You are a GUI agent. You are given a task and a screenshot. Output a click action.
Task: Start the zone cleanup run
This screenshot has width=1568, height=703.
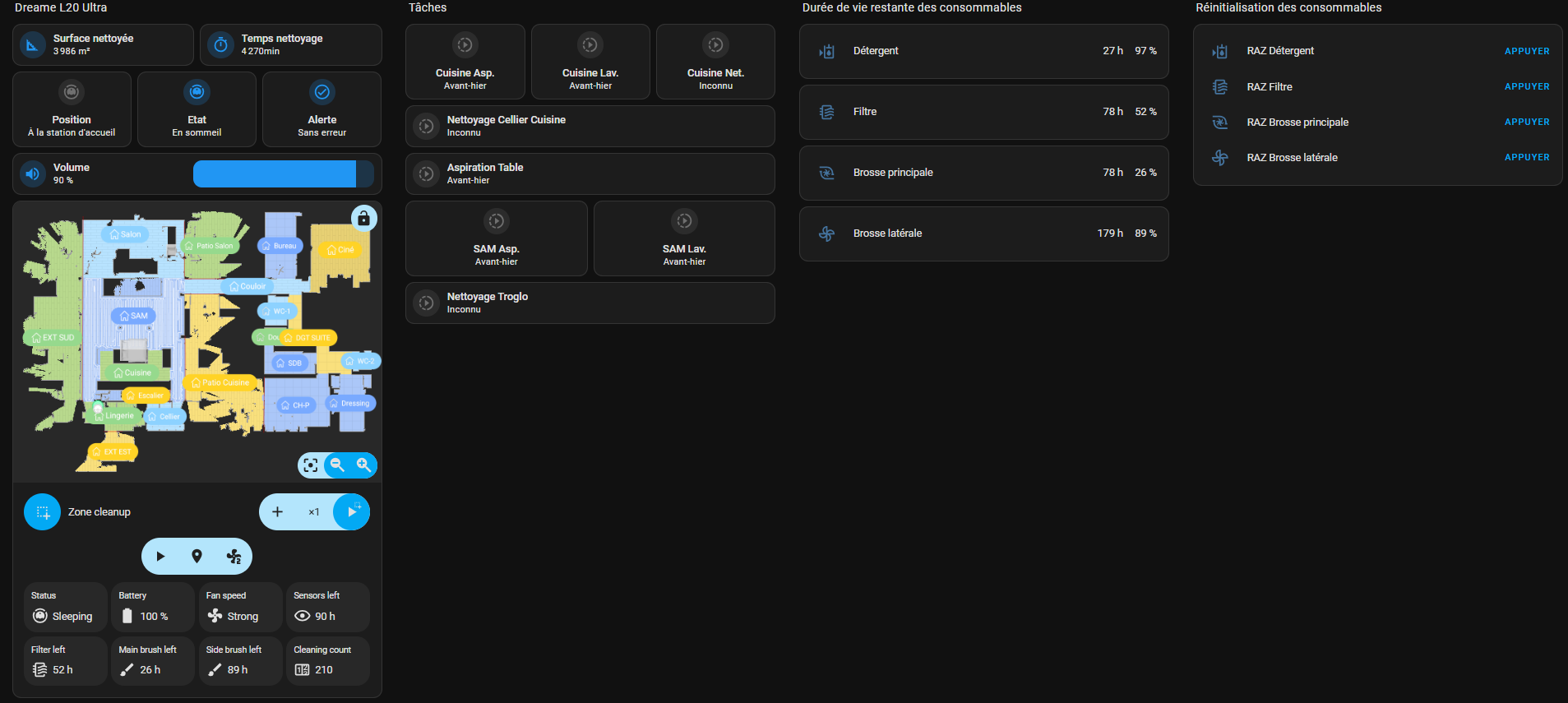coord(352,511)
